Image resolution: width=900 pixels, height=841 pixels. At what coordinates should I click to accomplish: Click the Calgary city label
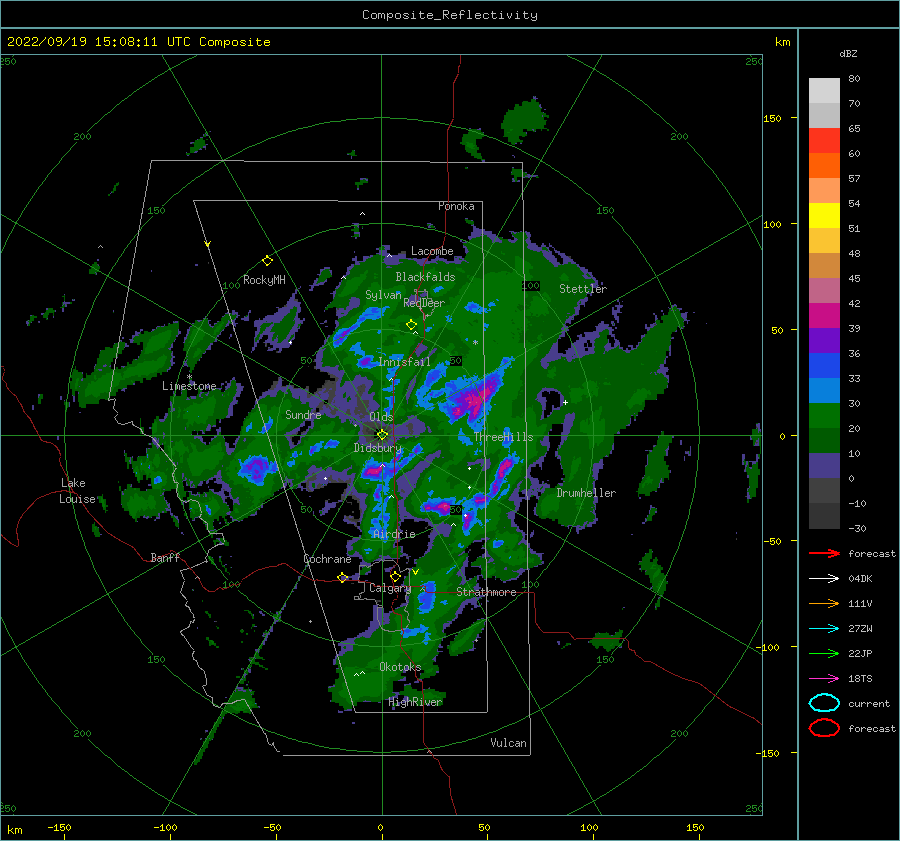390,588
